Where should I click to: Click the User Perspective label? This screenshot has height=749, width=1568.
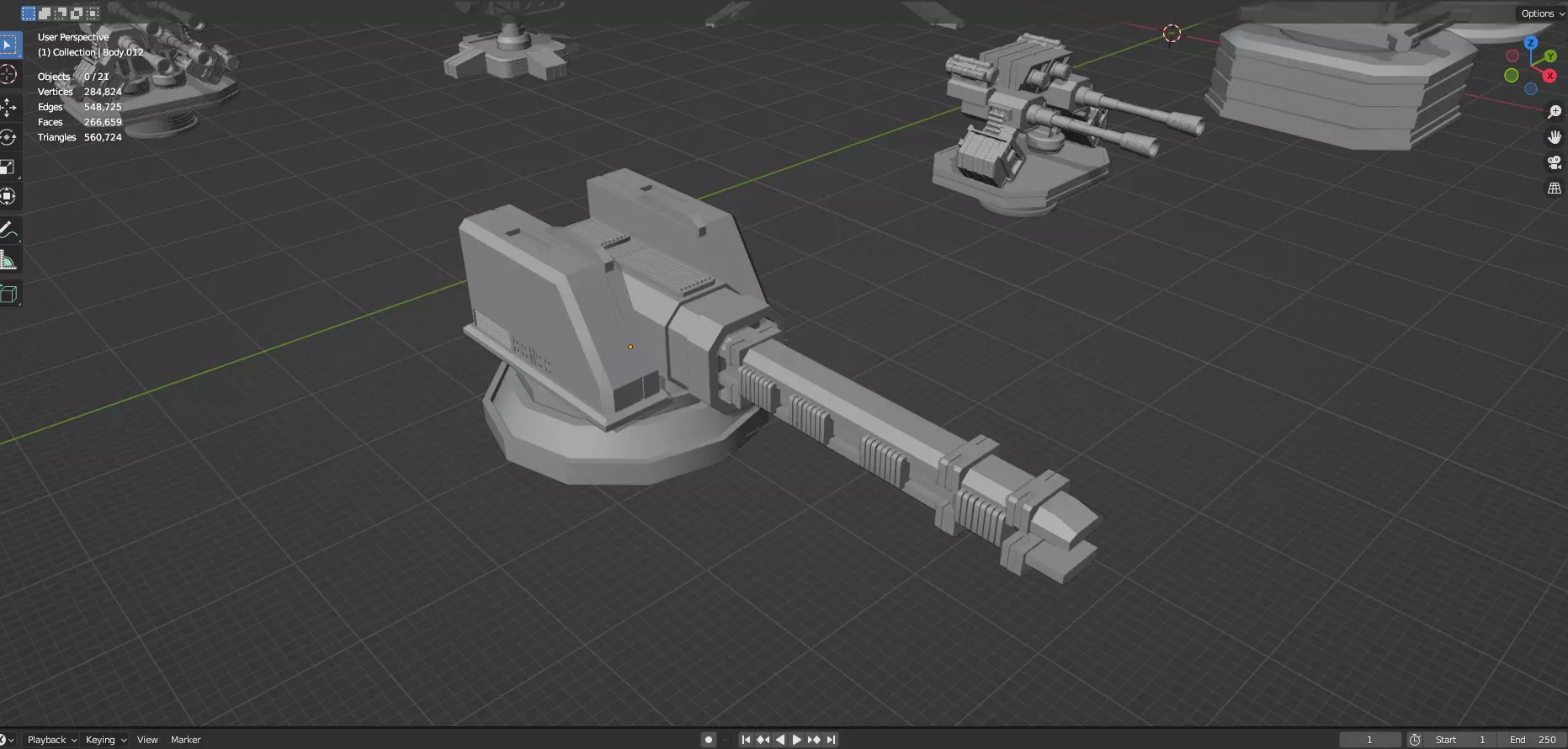(x=73, y=37)
